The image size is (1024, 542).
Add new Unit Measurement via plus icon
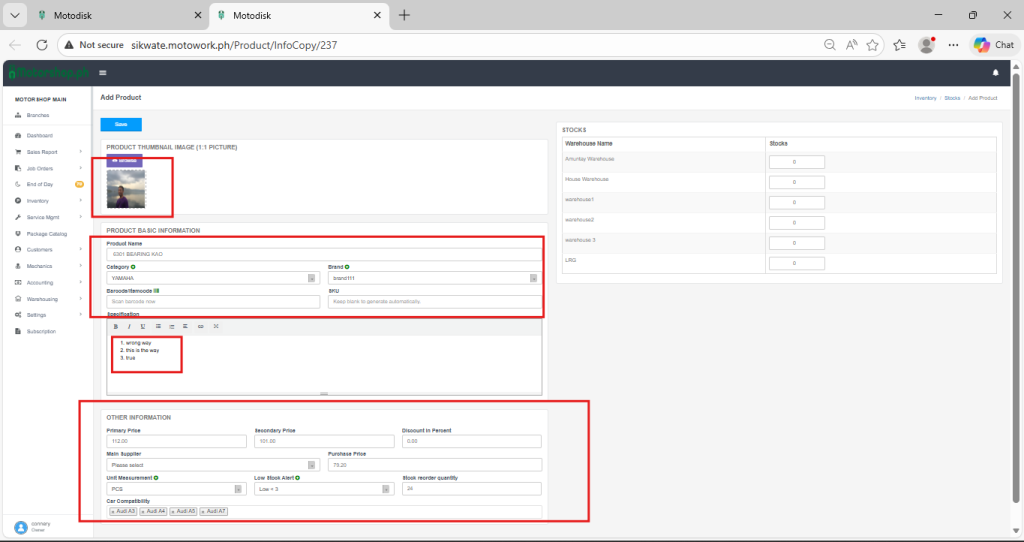157,478
